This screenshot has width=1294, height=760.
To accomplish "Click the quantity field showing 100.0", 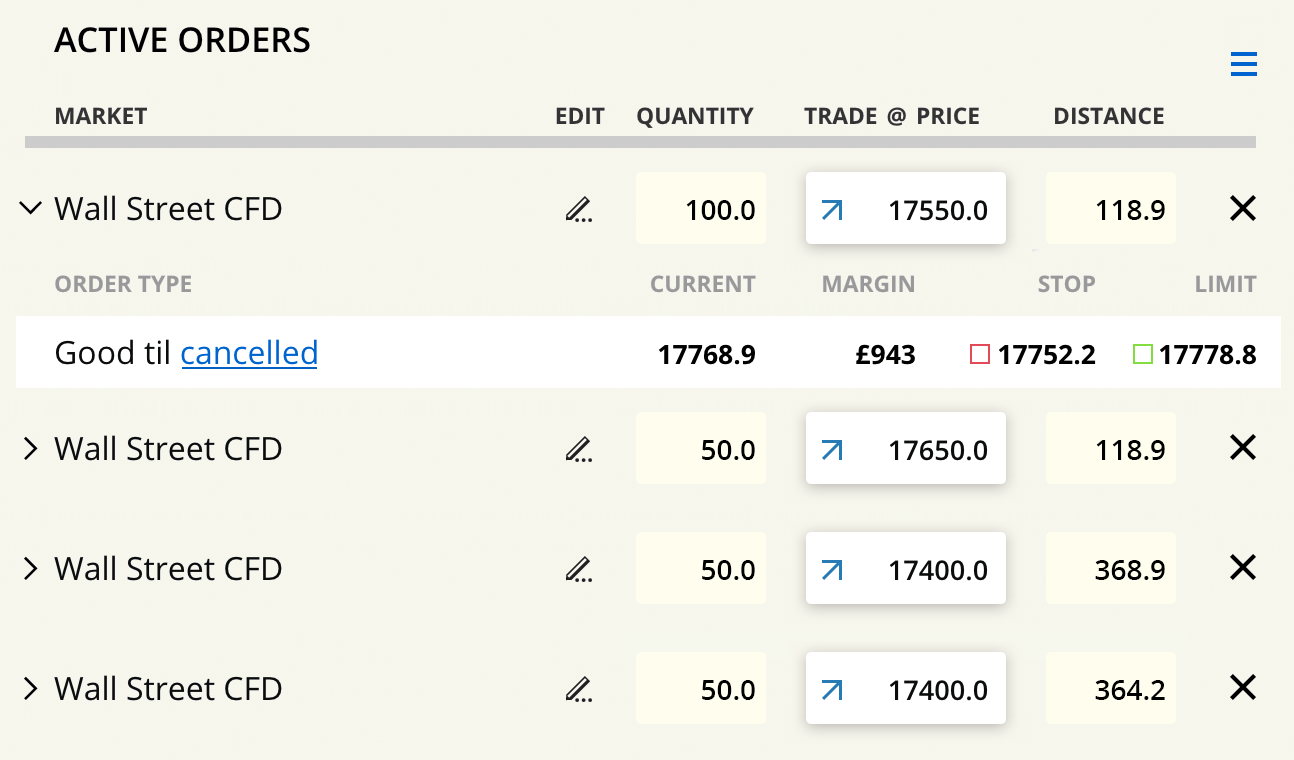I will point(701,209).
